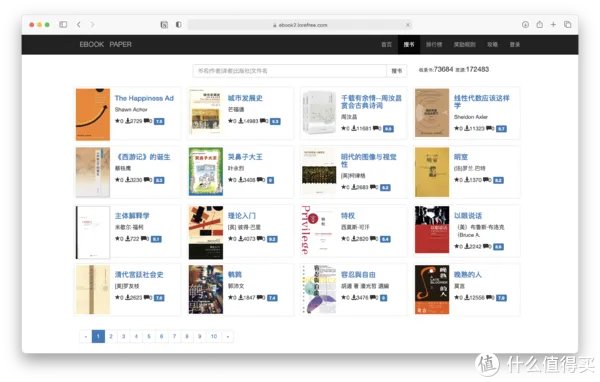600x382 pixels.
Task: Focus the address bar showing ebook2.lorefree.com
Action: coord(300,25)
